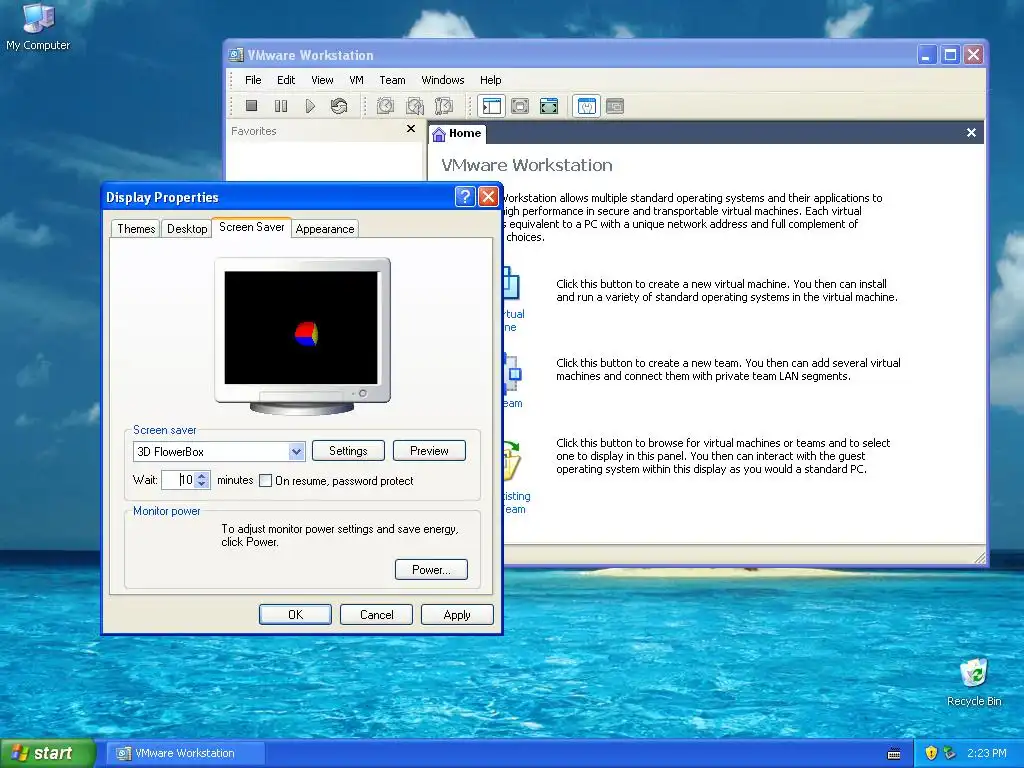This screenshot has height=768, width=1024.
Task: Click the Full Screen mode icon
Action: click(x=549, y=105)
